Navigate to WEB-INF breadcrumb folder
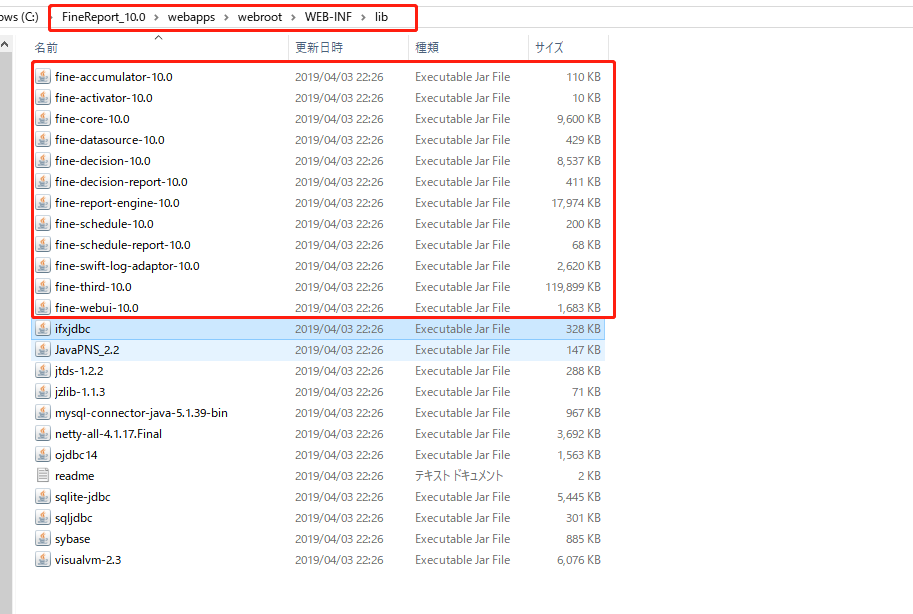 click(x=328, y=17)
